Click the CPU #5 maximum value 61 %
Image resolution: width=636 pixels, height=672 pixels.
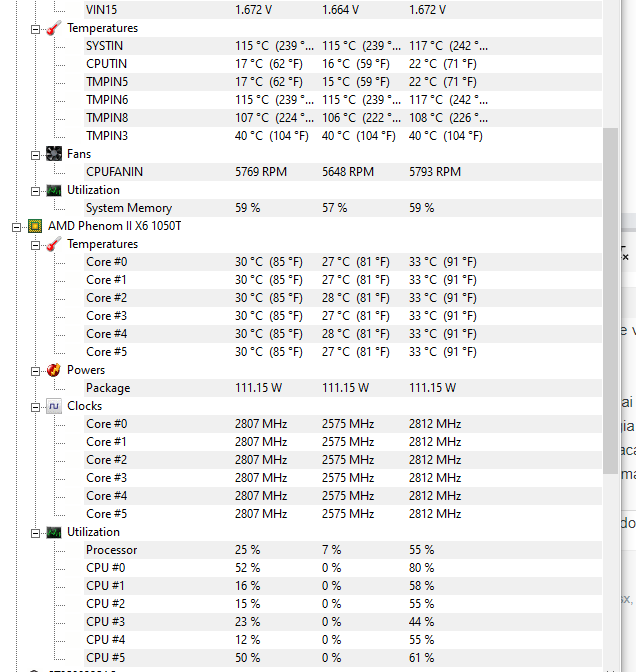point(421,658)
